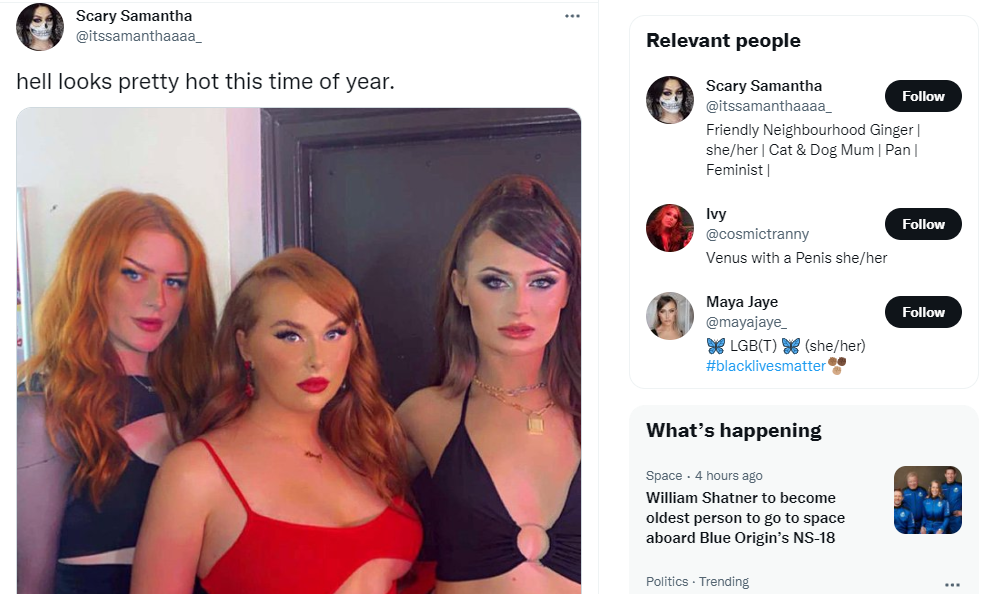Open the William Shatner Blue Origin news story

pos(745,517)
